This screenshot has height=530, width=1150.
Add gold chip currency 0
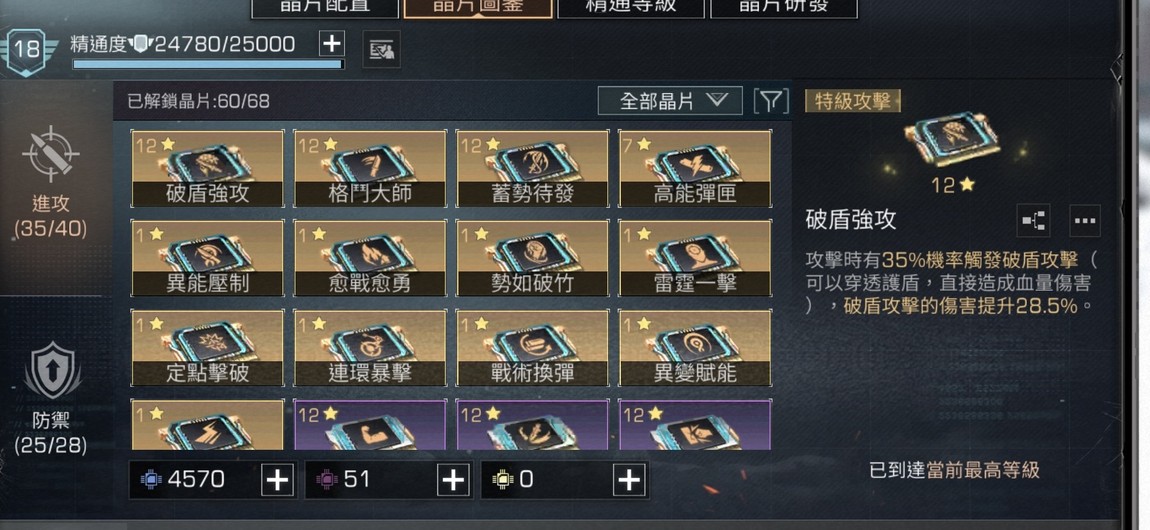[x=630, y=480]
